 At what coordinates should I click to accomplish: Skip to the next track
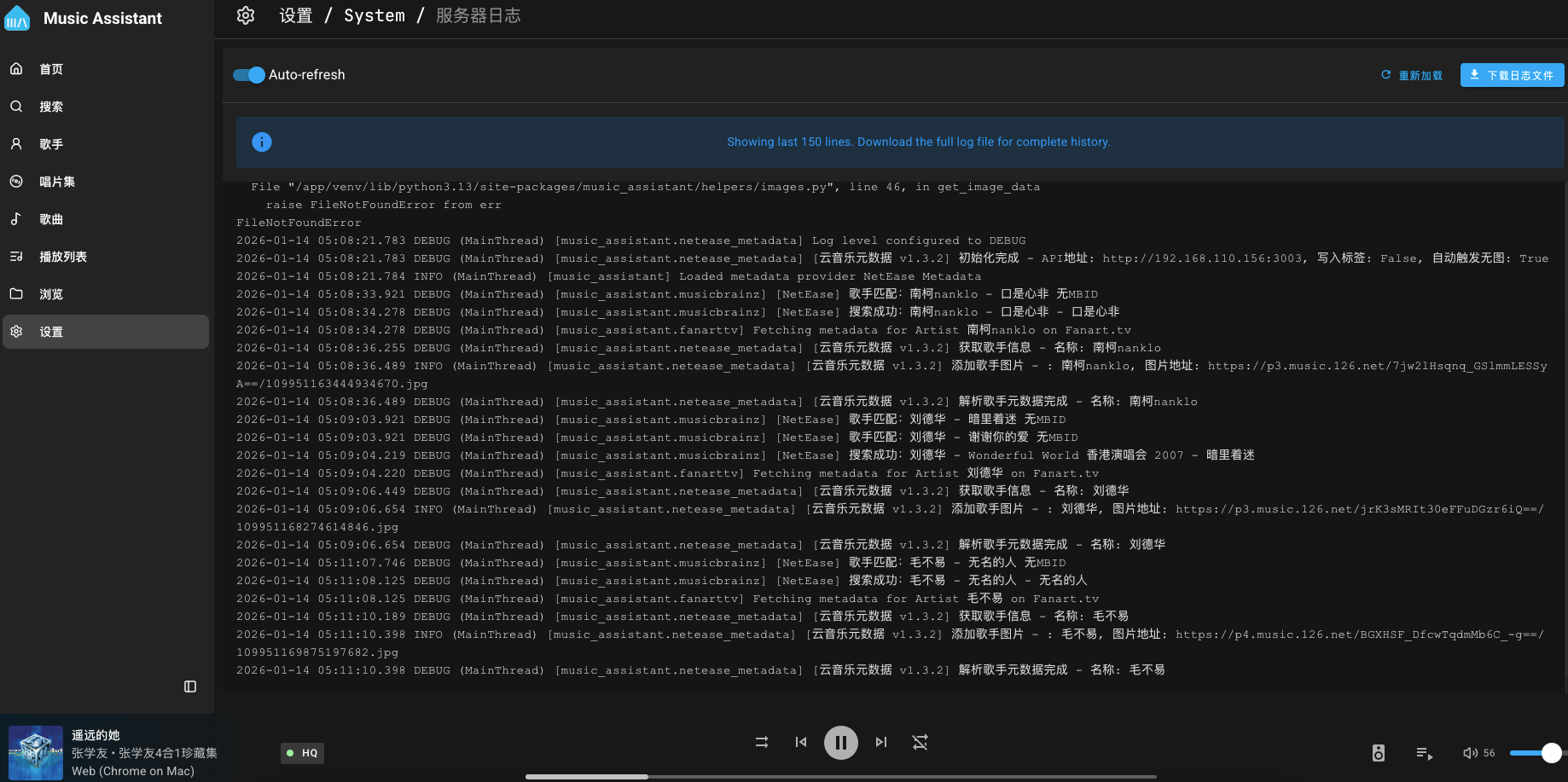tap(881, 743)
